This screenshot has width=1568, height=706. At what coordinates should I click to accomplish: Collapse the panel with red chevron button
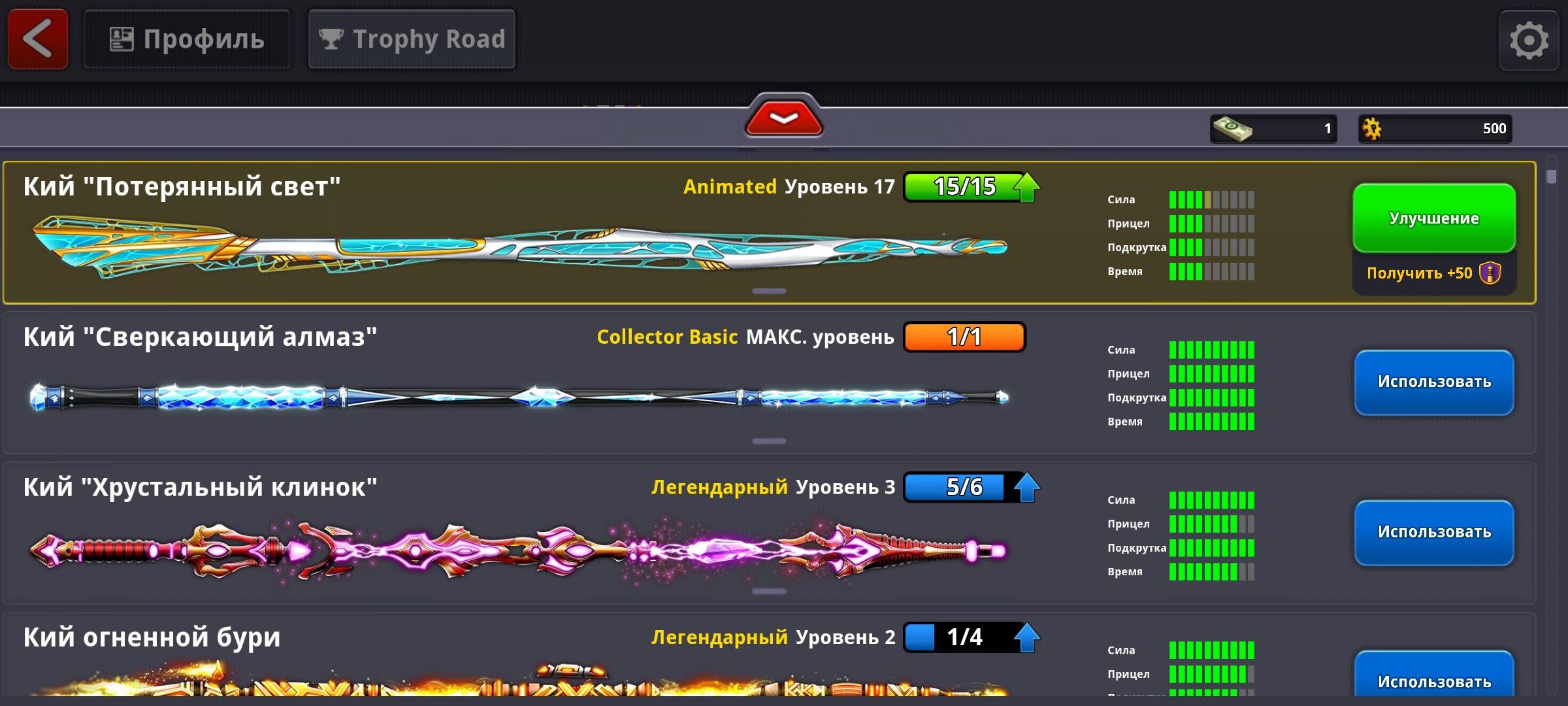784,118
